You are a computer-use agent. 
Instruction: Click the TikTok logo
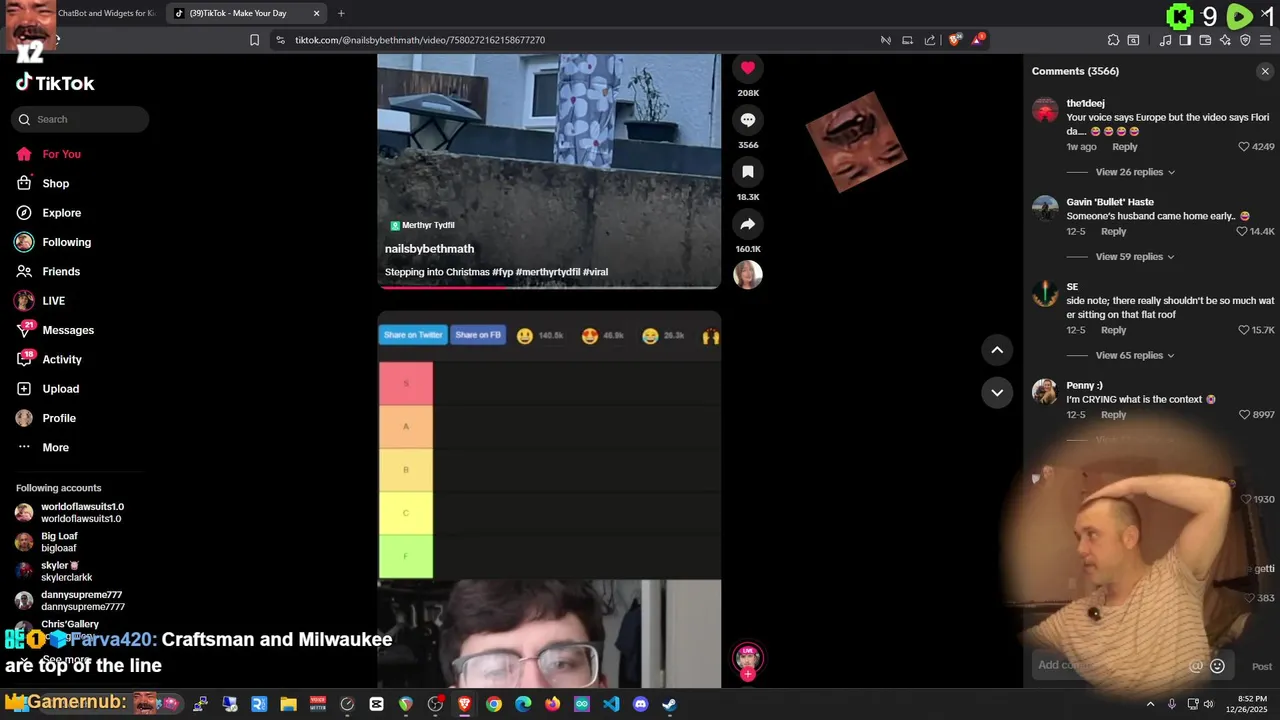point(55,83)
